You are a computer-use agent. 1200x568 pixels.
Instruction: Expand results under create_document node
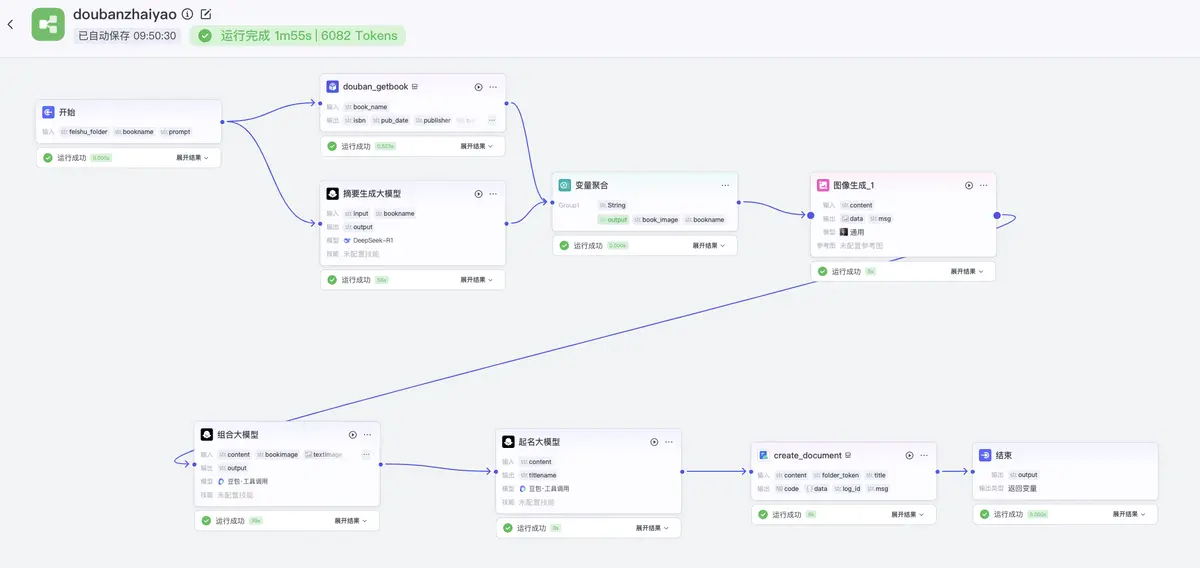tap(908, 514)
